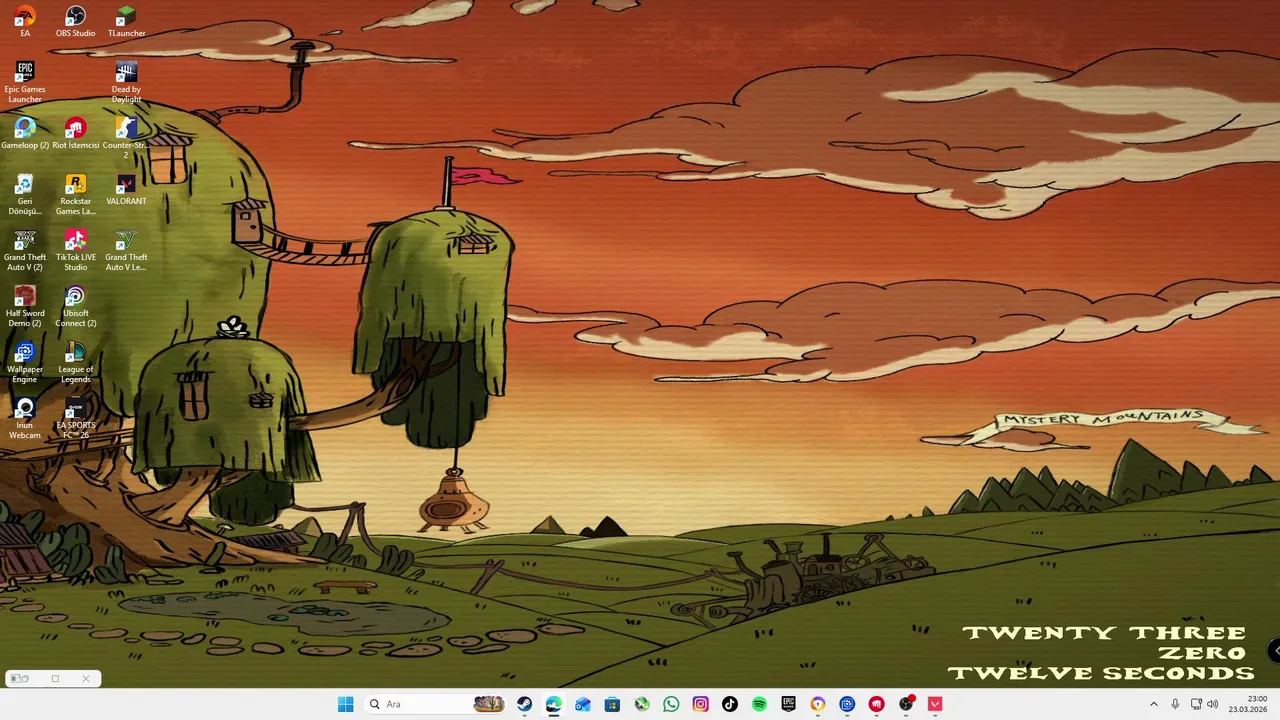Image resolution: width=1280 pixels, height=720 pixels.
Task: Select the TLauncher desktop icon
Action: [x=126, y=21]
